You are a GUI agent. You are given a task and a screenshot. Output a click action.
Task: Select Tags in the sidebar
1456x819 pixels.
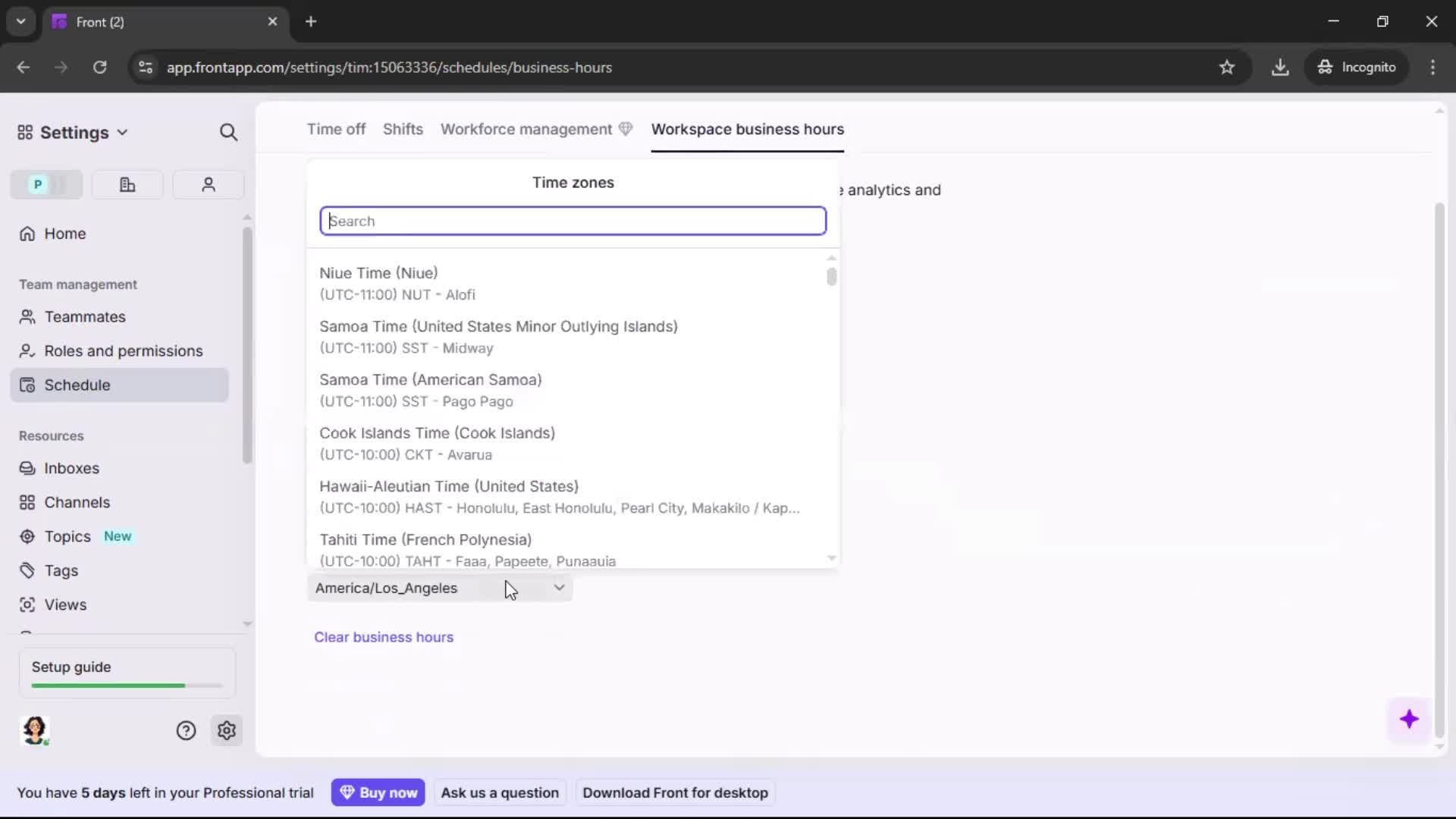[61, 570]
